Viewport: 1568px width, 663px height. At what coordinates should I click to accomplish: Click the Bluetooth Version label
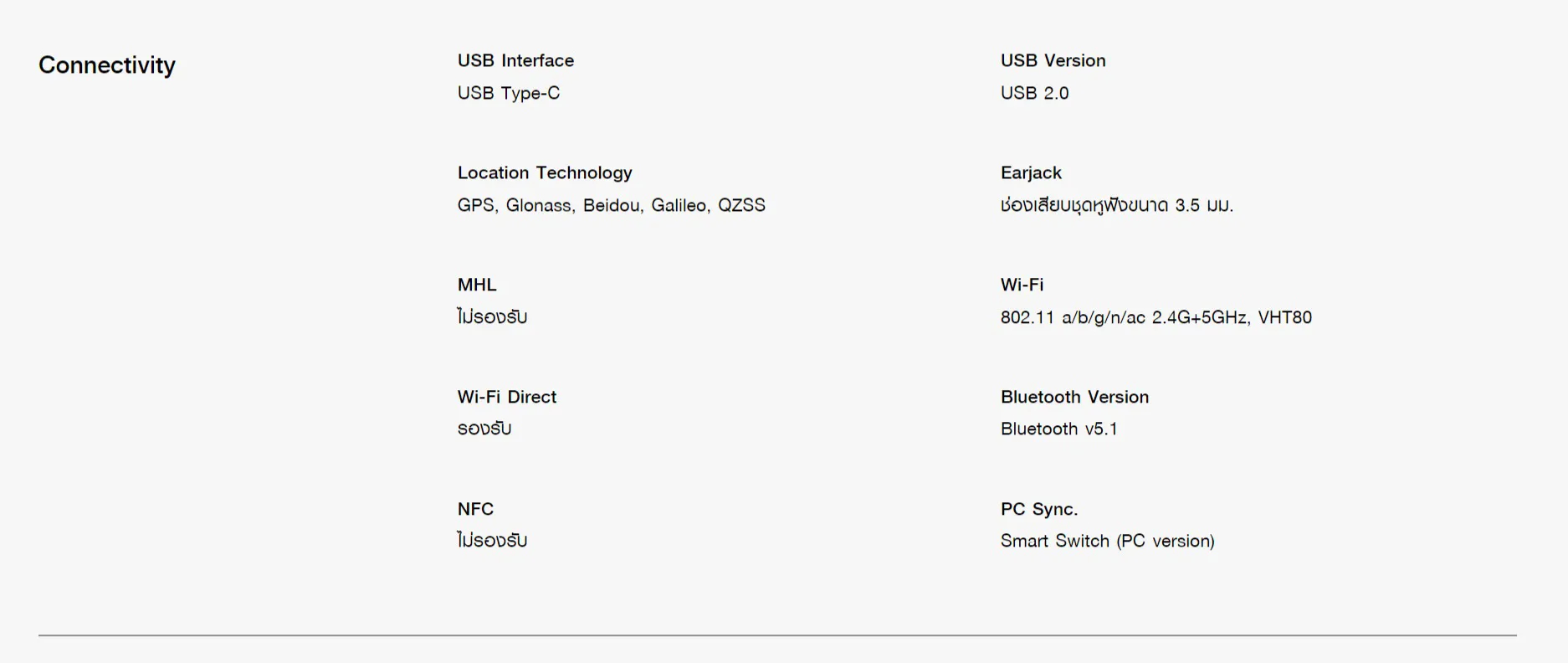[1074, 397]
